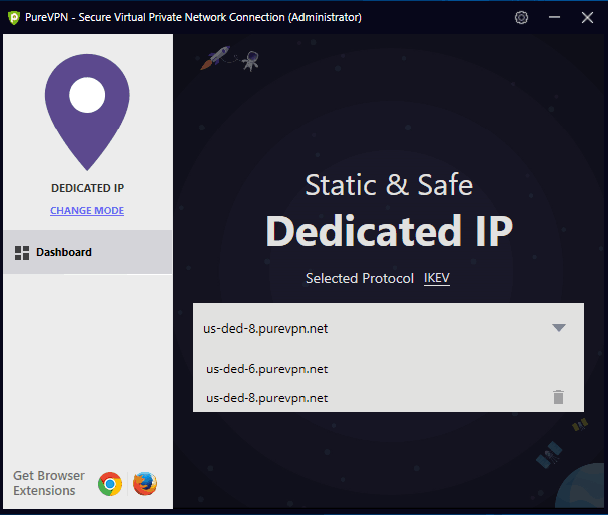Open settings via the gear icon
Image resolution: width=608 pixels, height=515 pixels.
click(521, 17)
